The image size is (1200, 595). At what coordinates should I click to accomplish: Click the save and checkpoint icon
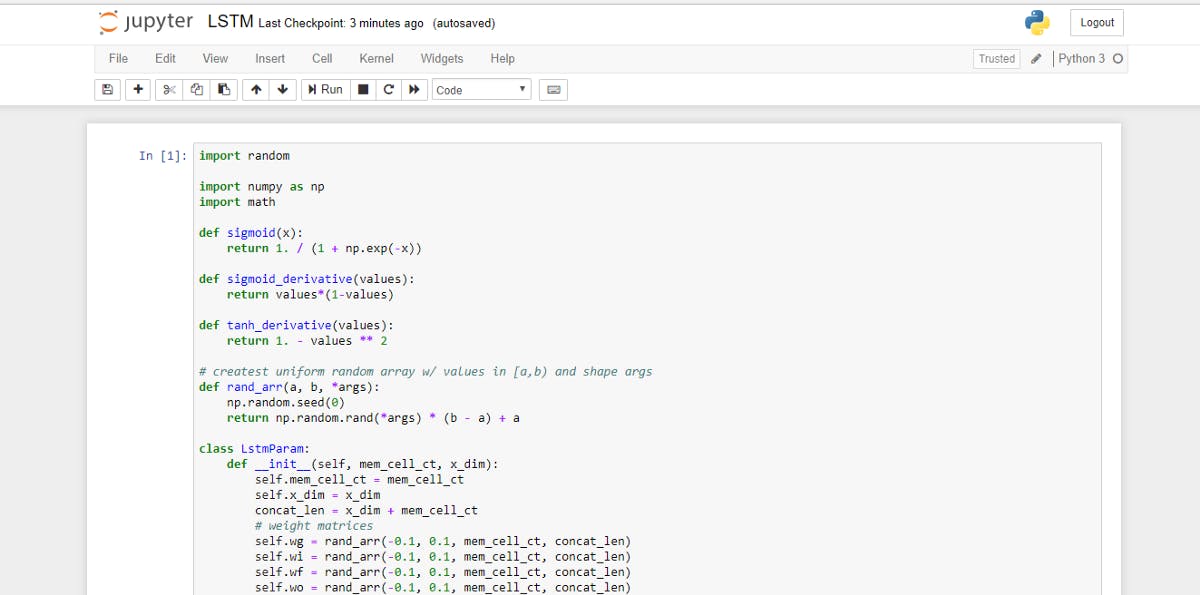(108, 90)
